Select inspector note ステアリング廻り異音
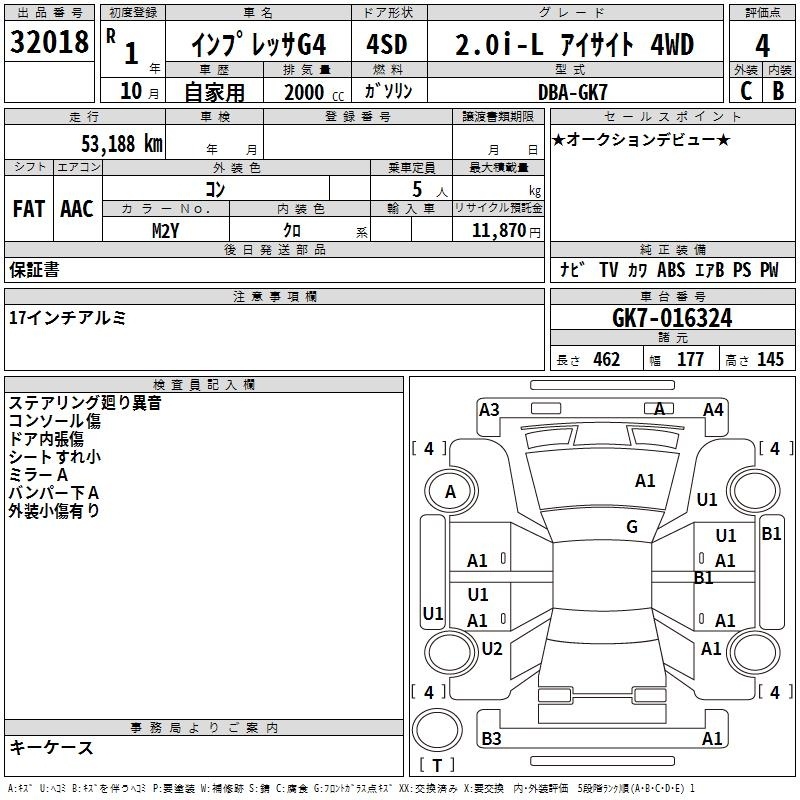 click(85, 403)
